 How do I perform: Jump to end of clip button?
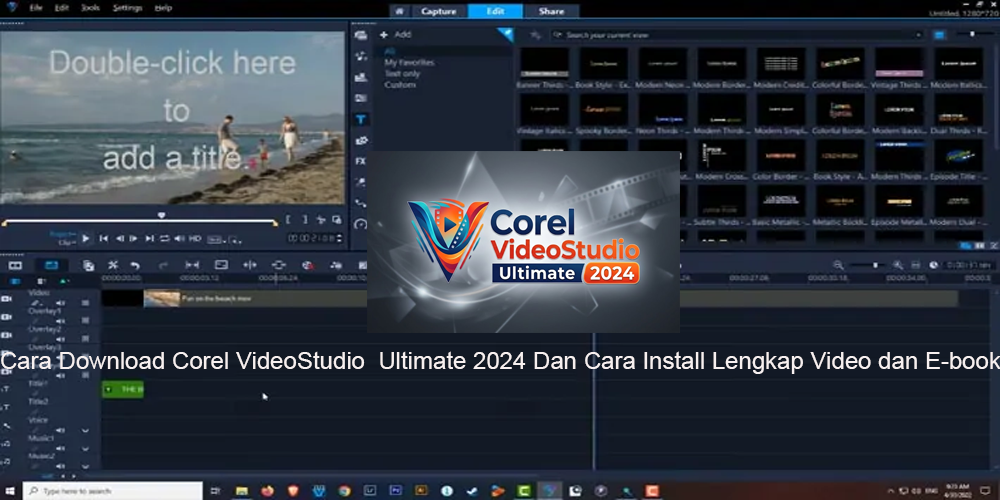pyautogui.click(x=149, y=239)
